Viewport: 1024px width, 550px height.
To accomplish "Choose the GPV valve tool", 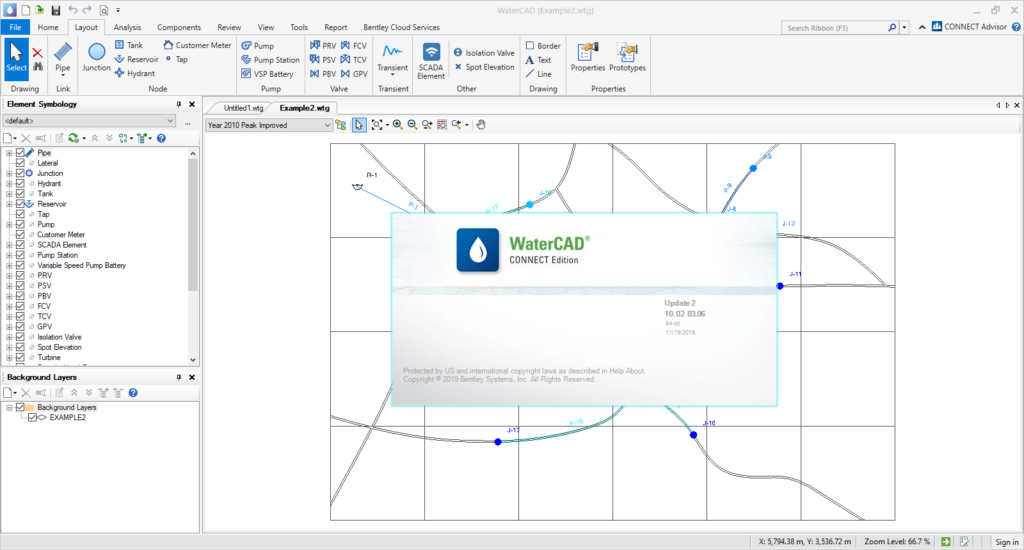I will click(353, 74).
